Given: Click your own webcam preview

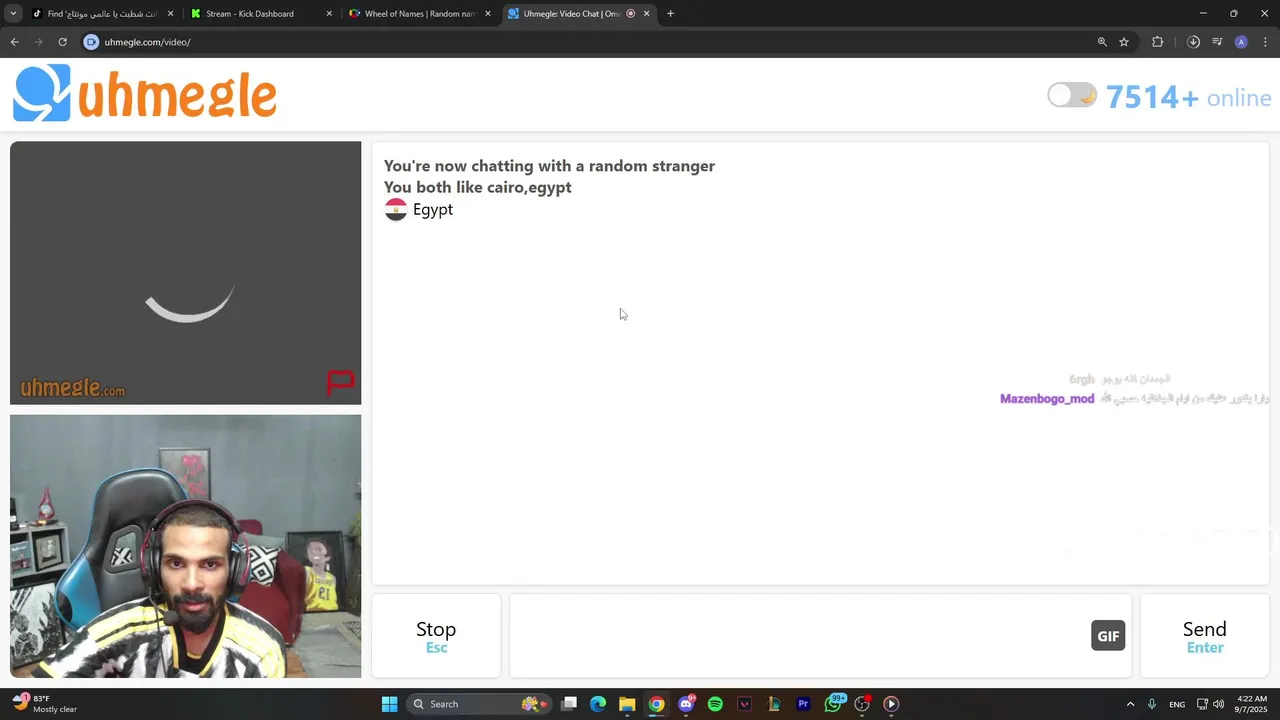Looking at the screenshot, I should [x=185, y=546].
